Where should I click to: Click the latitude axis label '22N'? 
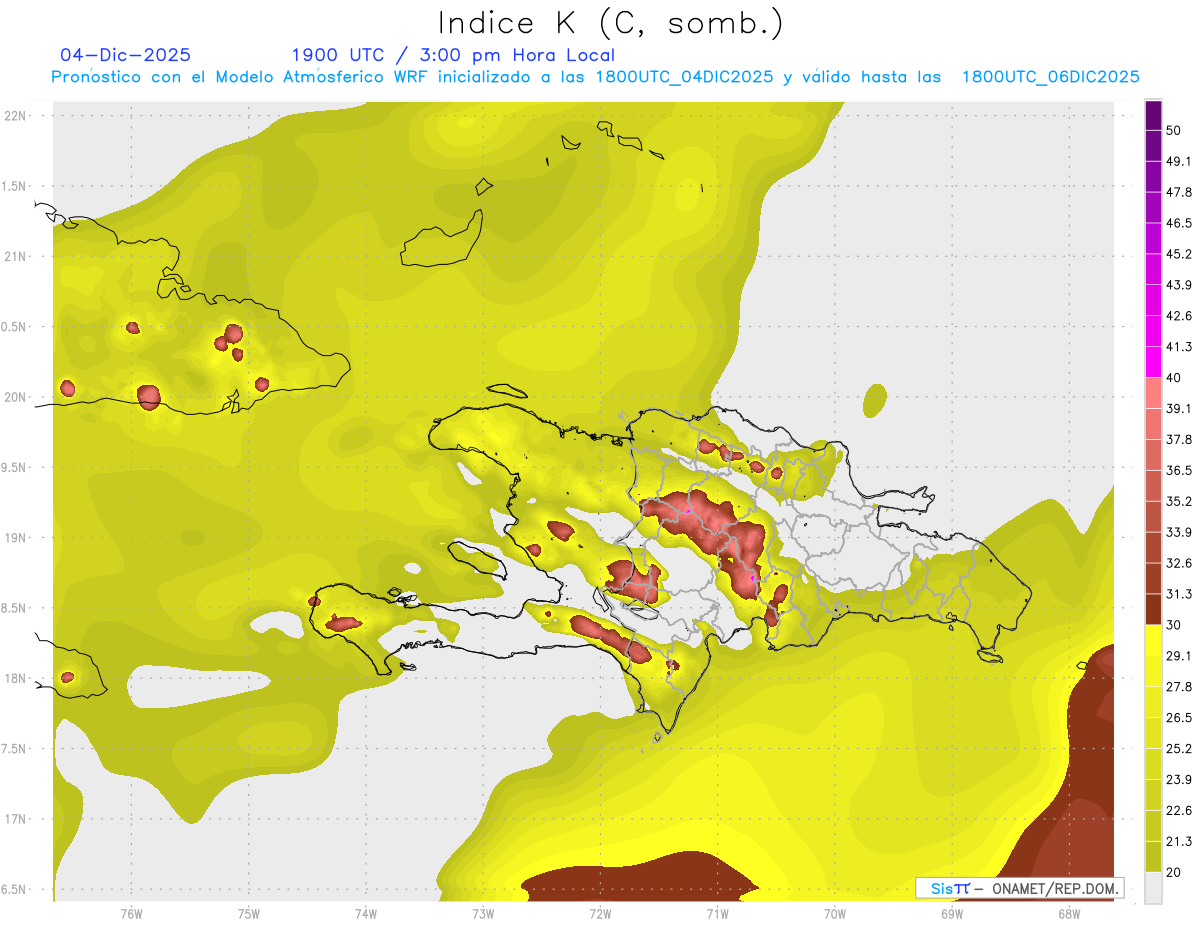(x=15, y=116)
